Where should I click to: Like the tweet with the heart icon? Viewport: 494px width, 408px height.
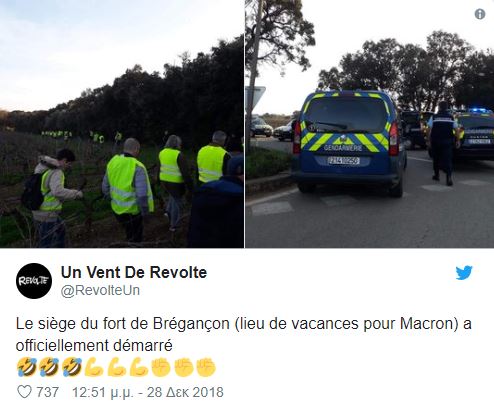pos(24,392)
